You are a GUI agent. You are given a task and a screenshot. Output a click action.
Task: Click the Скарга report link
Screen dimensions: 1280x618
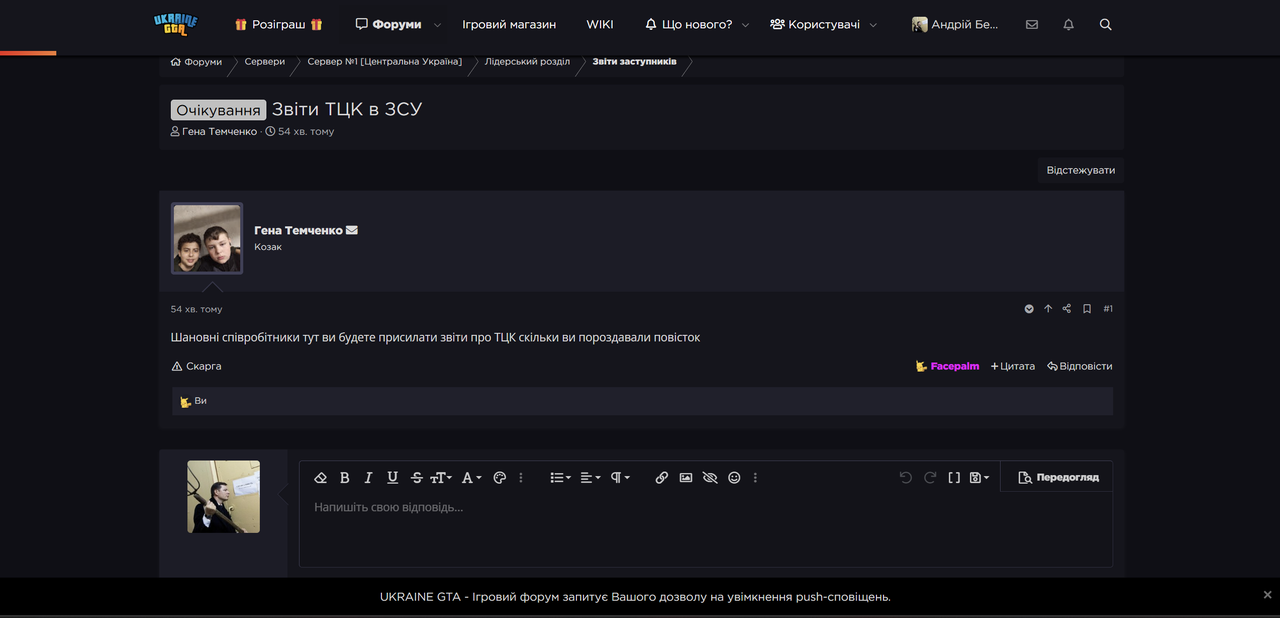point(197,366)
